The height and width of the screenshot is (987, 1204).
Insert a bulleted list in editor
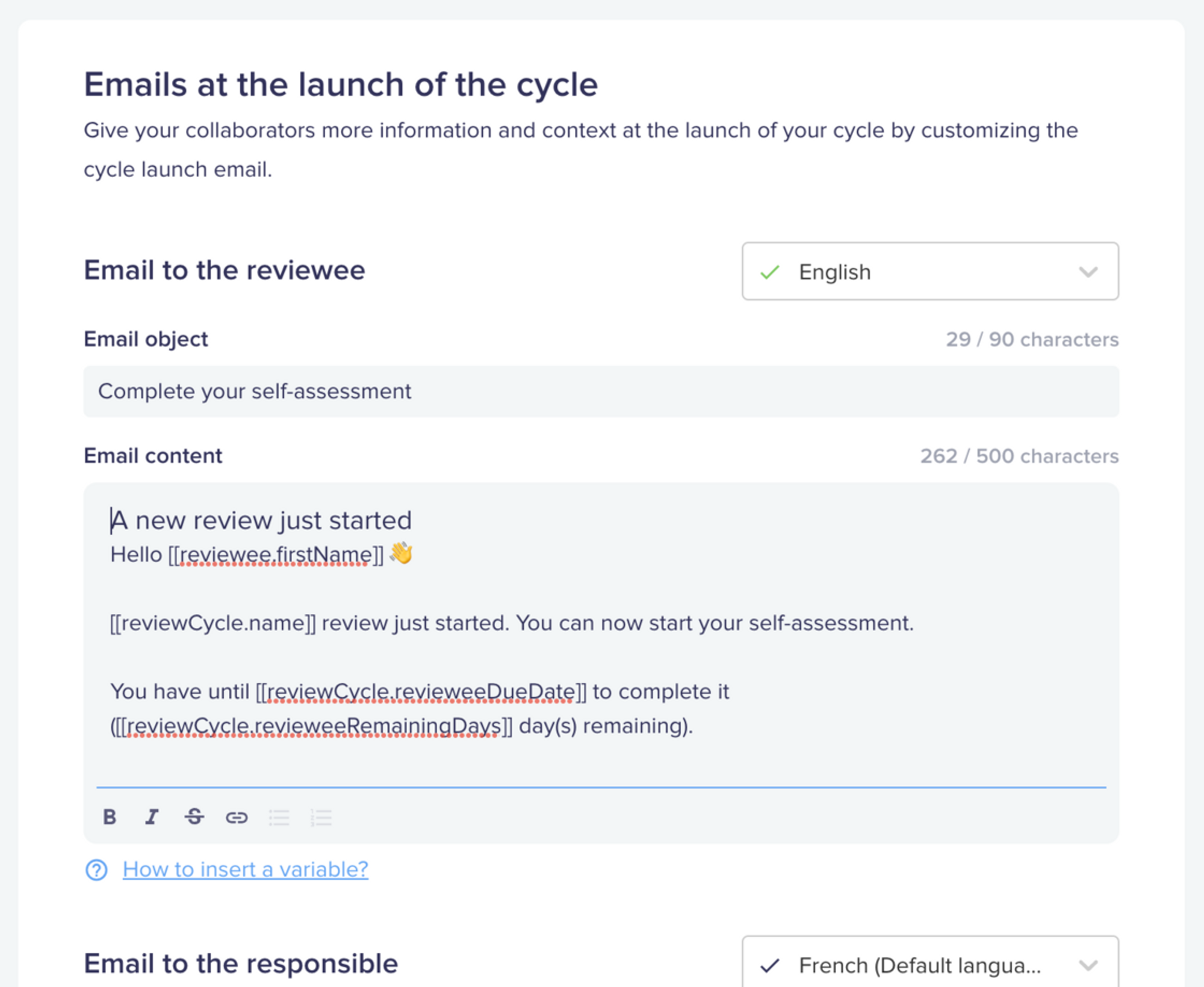coord(279,817)
